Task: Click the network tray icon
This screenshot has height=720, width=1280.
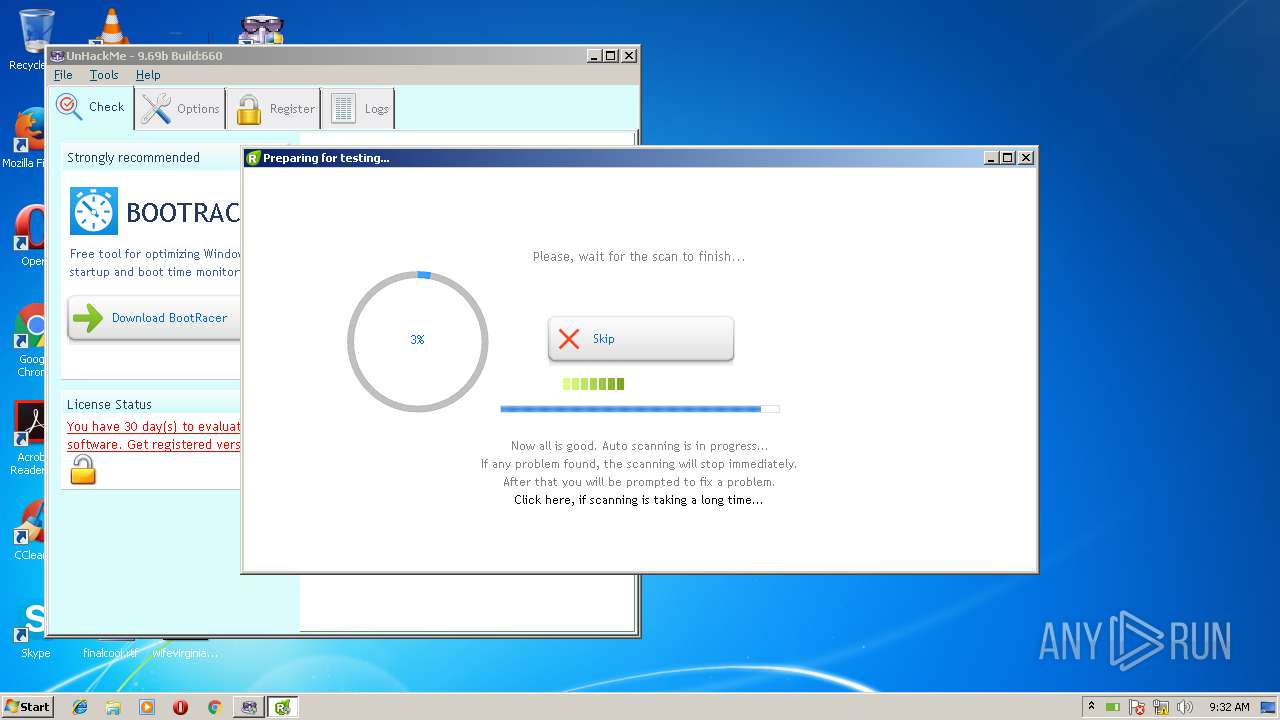Action: point(1161,707)
